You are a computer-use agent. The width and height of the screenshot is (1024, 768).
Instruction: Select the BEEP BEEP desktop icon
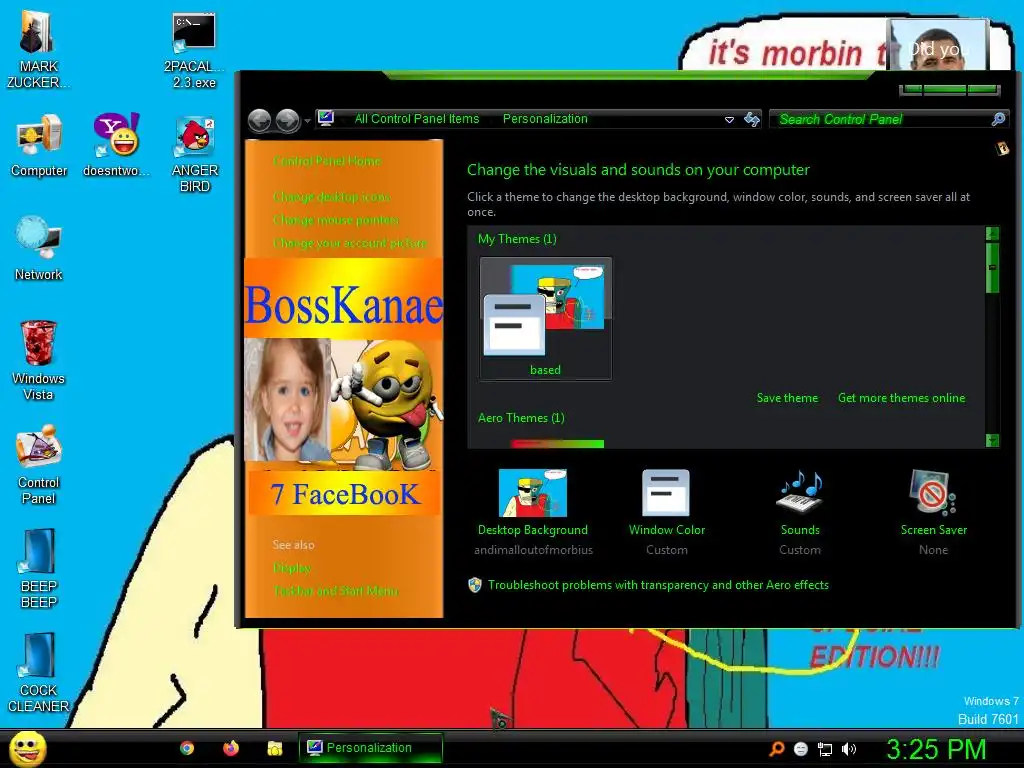39,568
